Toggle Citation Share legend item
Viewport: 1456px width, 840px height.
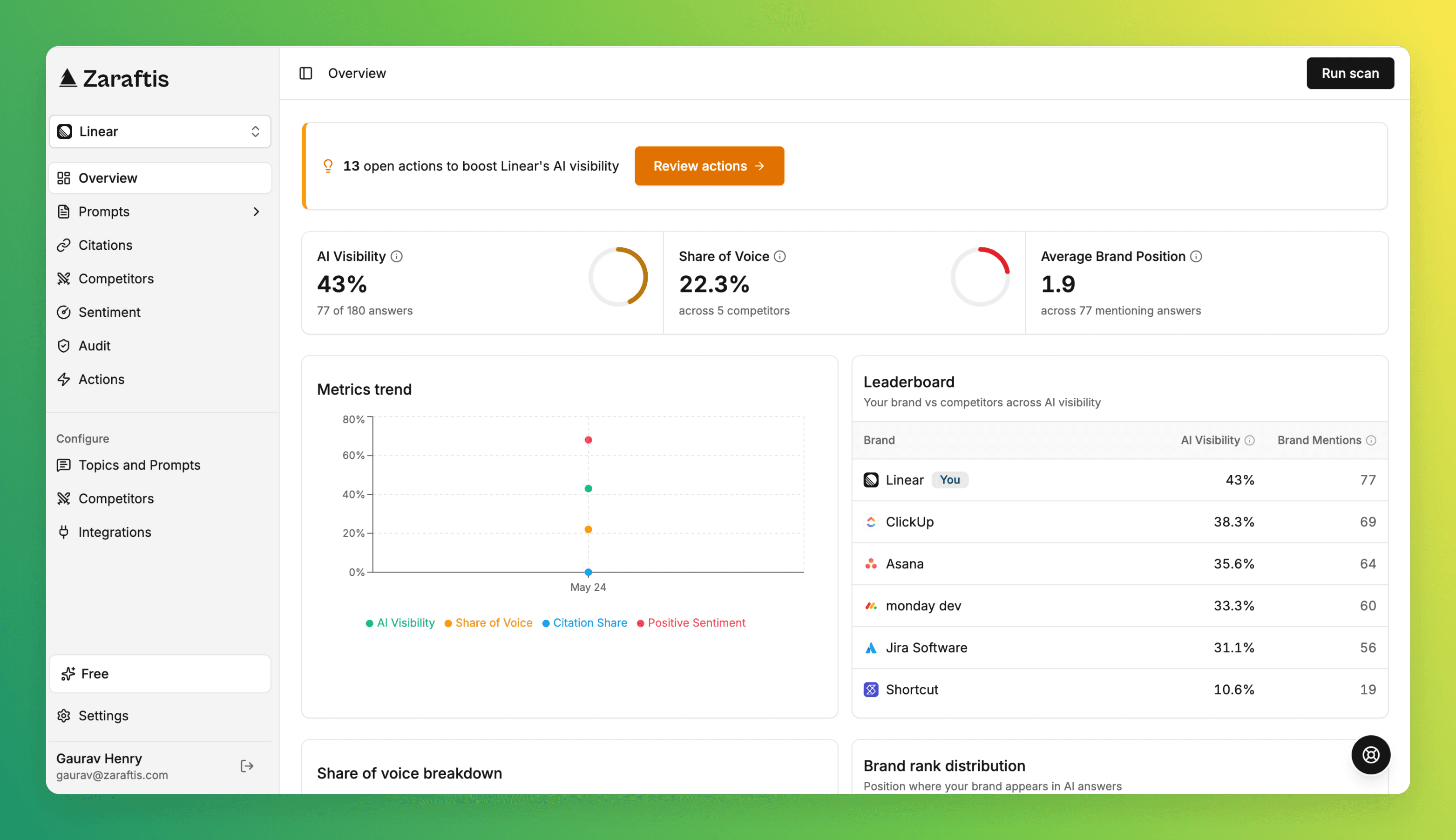point(584,623)
